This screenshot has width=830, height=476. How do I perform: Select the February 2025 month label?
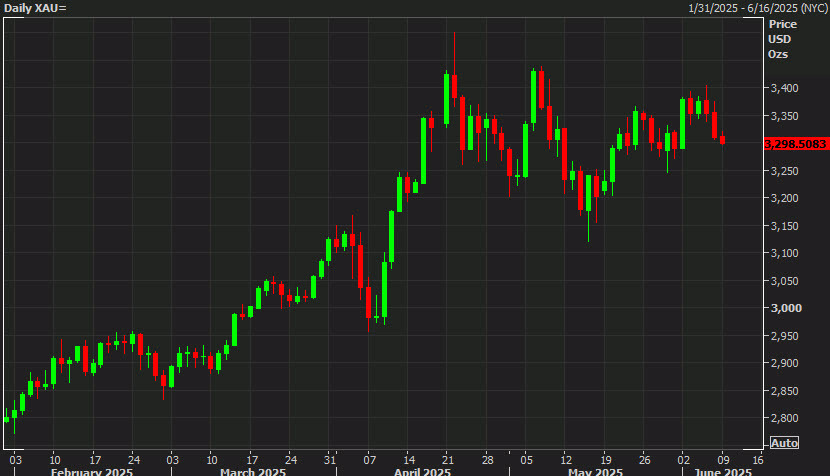90,471
